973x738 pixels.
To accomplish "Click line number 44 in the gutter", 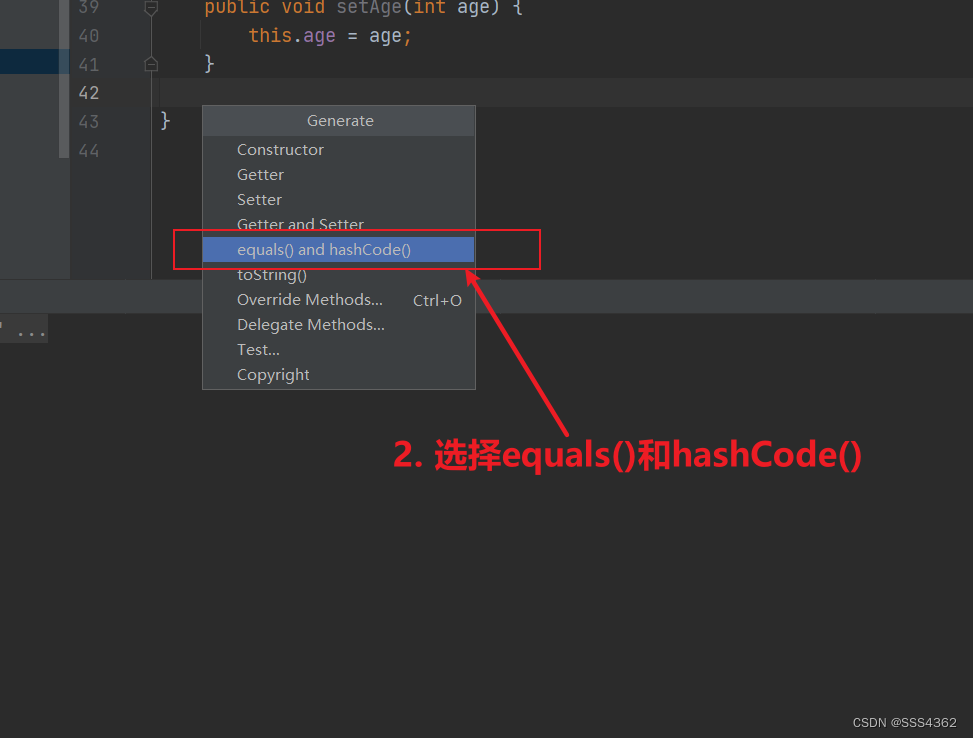I will pos(89,151).
